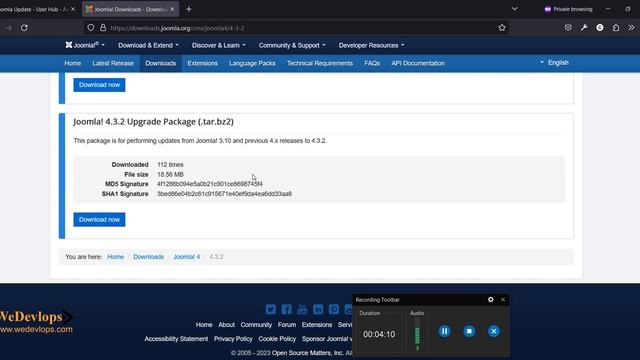The width and height of the screenshot is (640, 360).
Task: Close the Recording Toolbar window
Action: click(503, 300)
